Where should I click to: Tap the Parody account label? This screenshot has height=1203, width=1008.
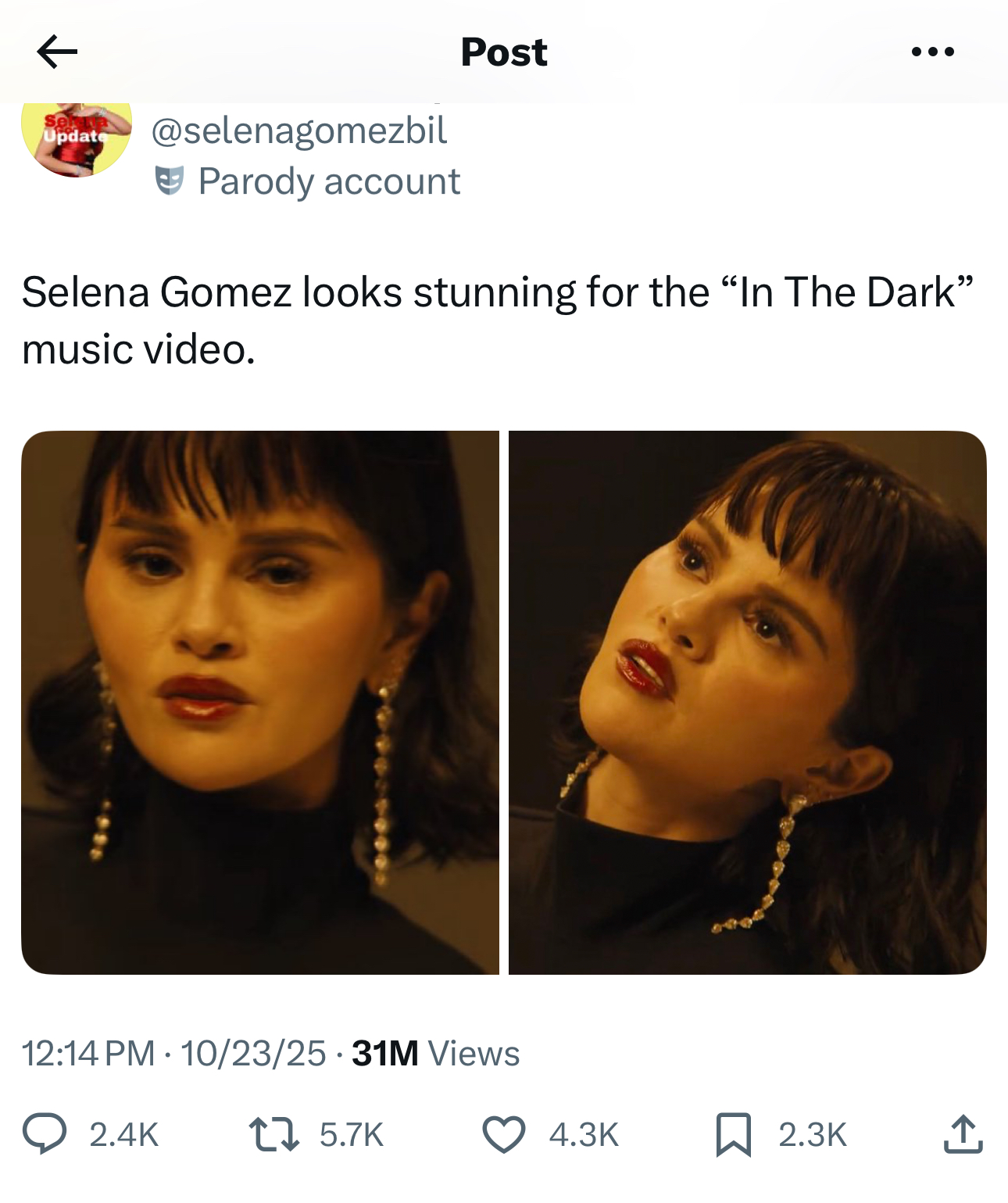point(329,181)
